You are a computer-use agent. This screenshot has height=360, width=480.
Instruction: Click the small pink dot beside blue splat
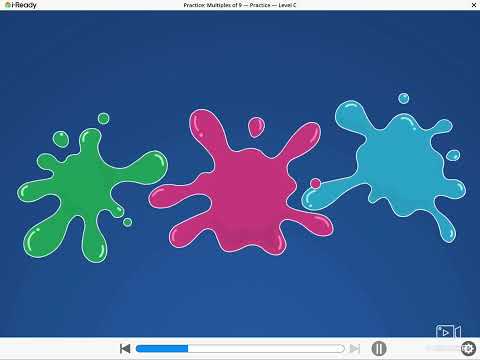(x=315, y=183)
